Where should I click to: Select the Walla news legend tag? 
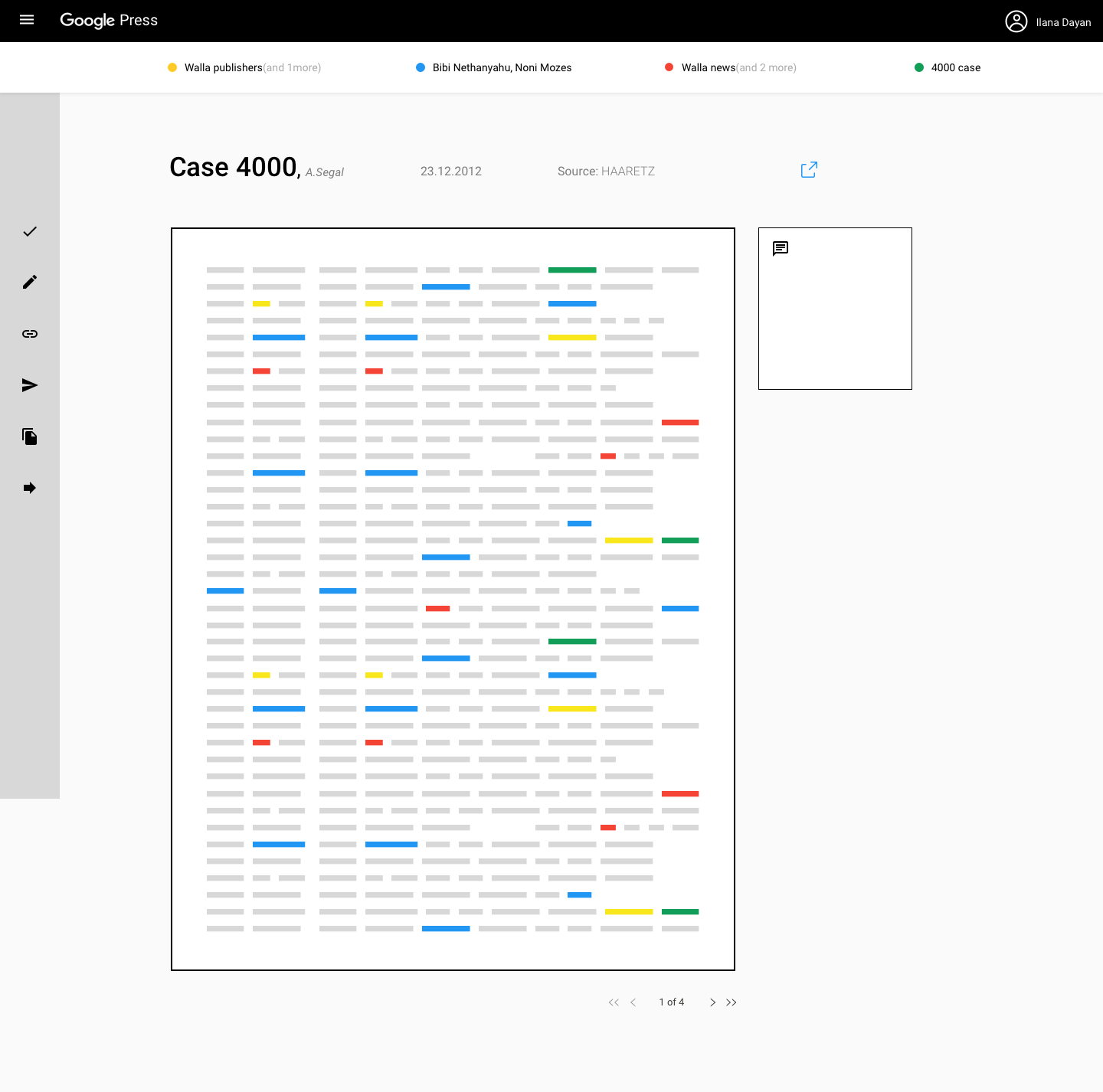(x=731, y=67)
